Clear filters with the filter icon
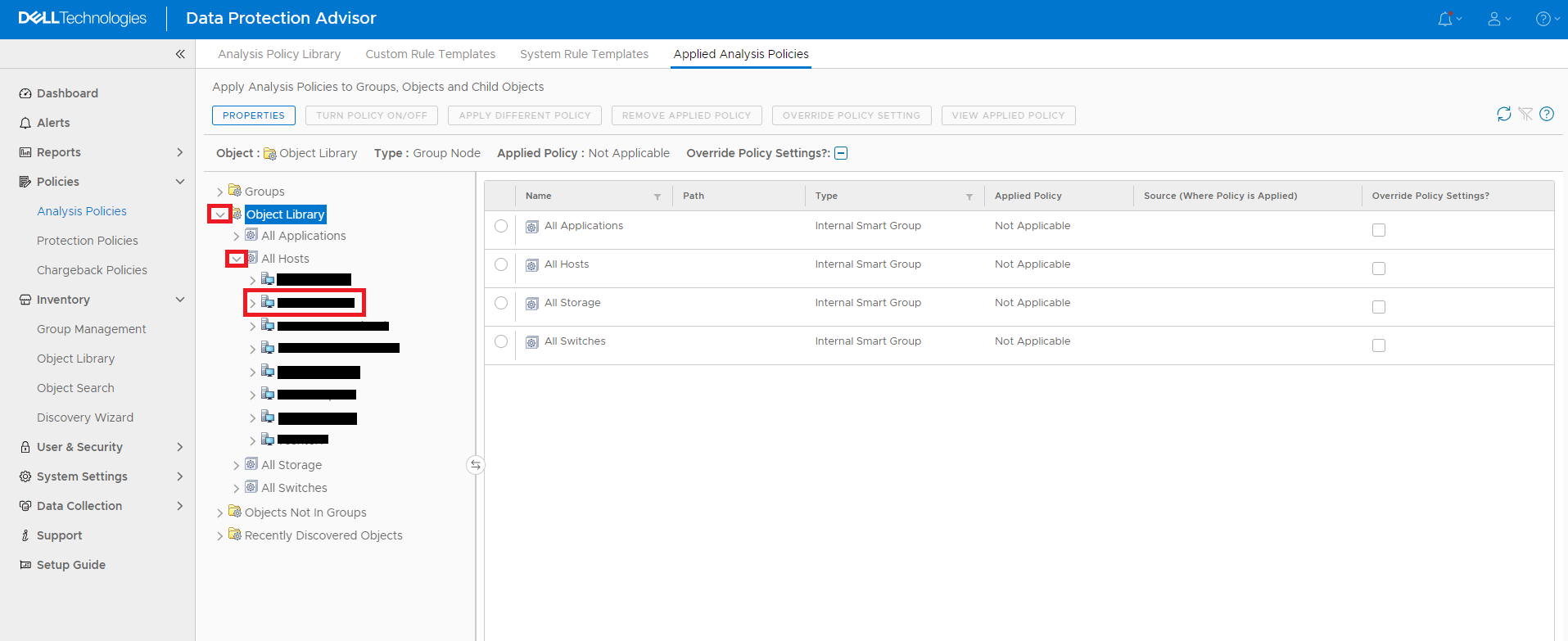This screenshot has height=641, width=1568. click(1525, 114)
